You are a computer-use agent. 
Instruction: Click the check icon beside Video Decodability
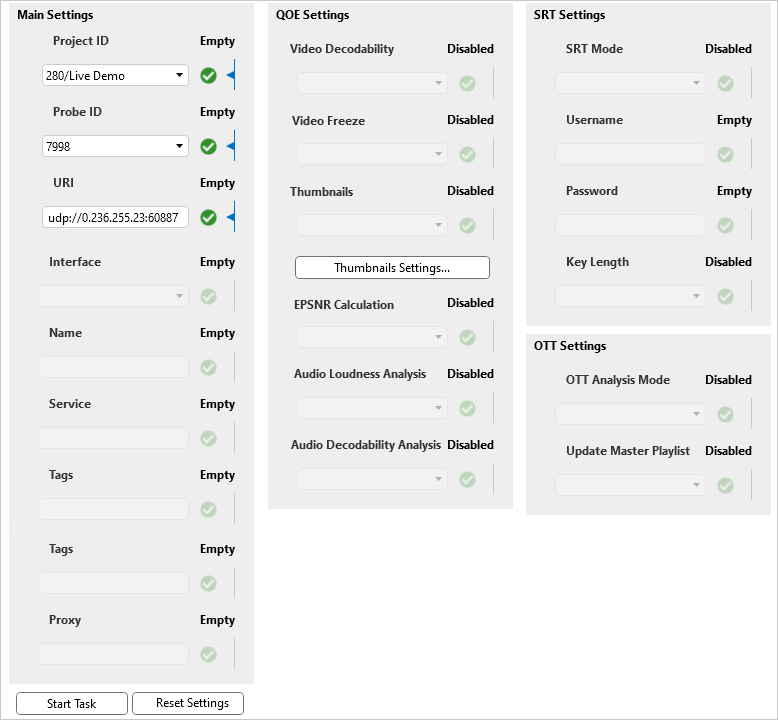pos(467,83)
